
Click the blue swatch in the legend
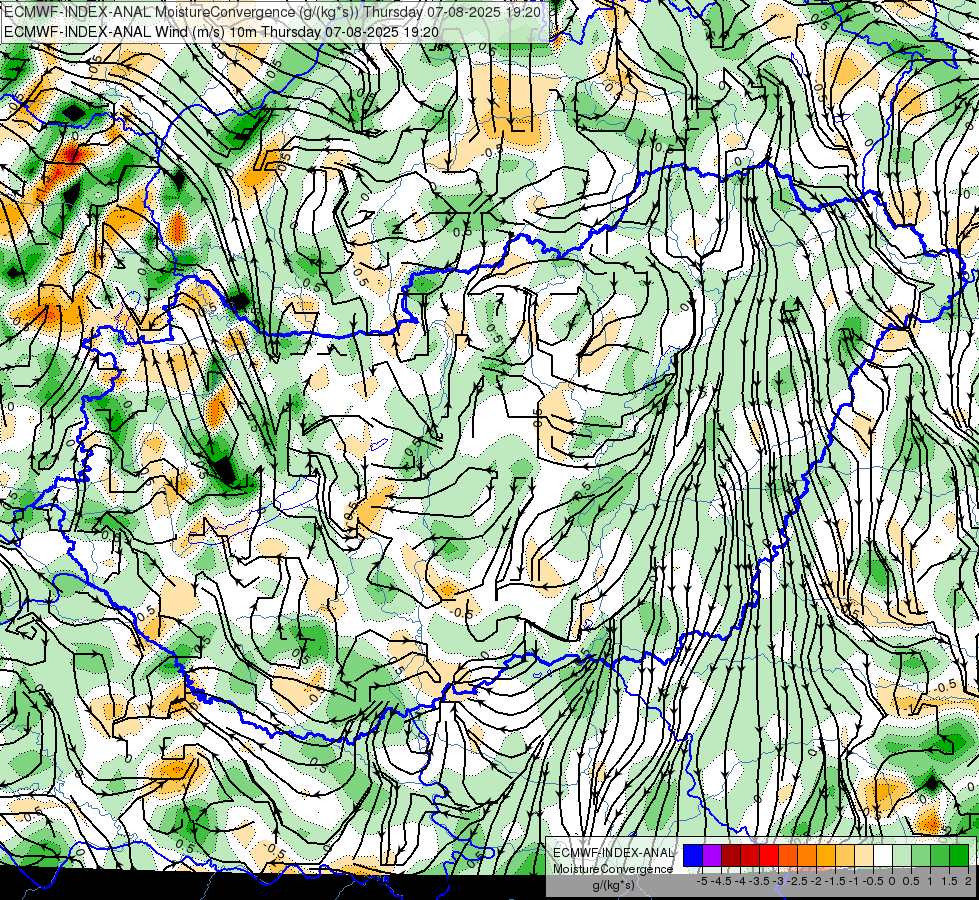(x=693, y=856)
